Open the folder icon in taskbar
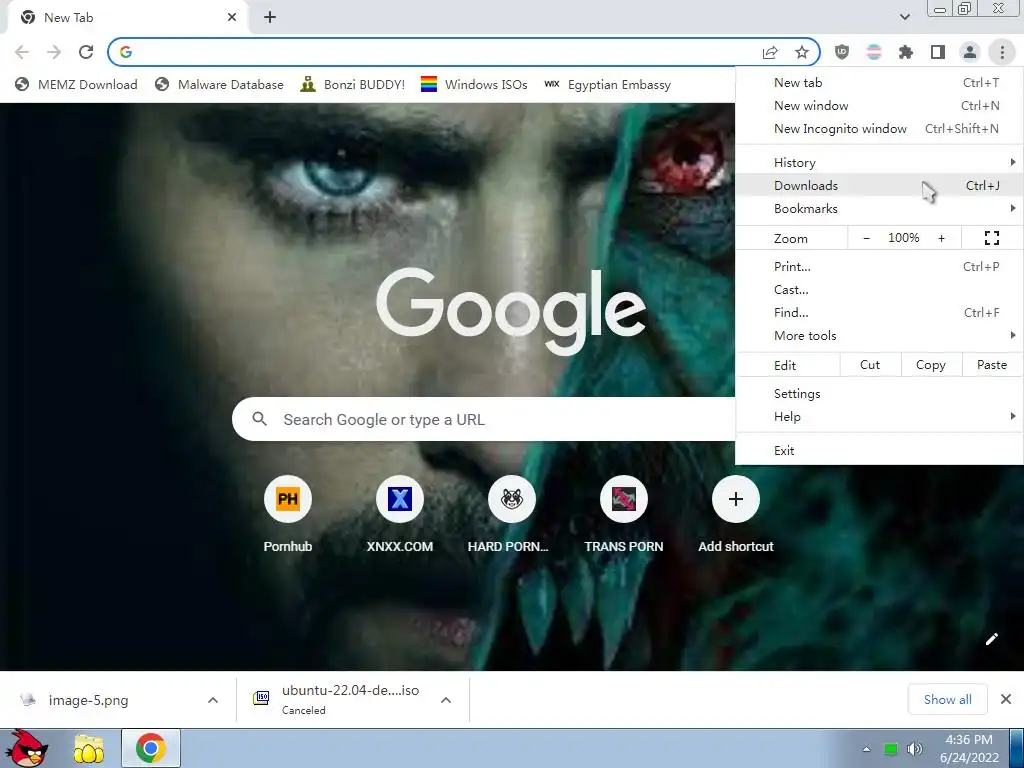Screen dimensions: 1024x768 click(89, 749)
